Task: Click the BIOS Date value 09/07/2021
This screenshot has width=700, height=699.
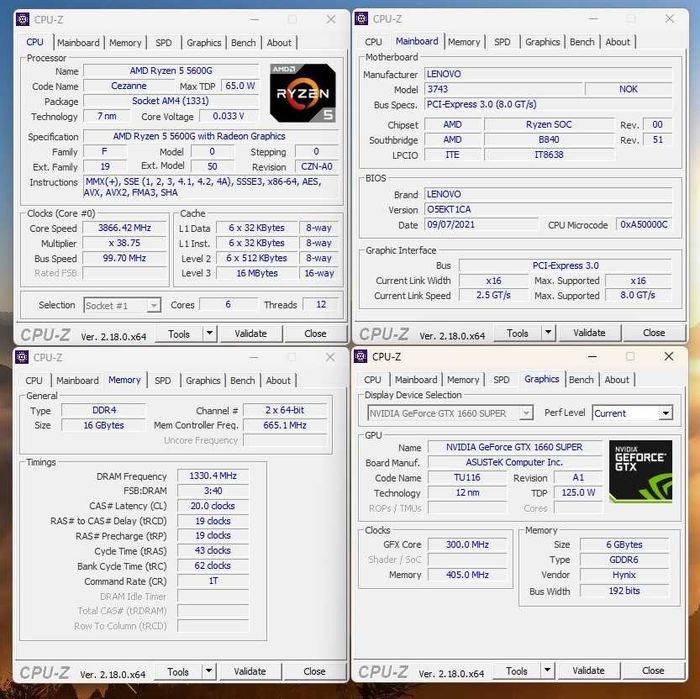Action: (481, 225)
